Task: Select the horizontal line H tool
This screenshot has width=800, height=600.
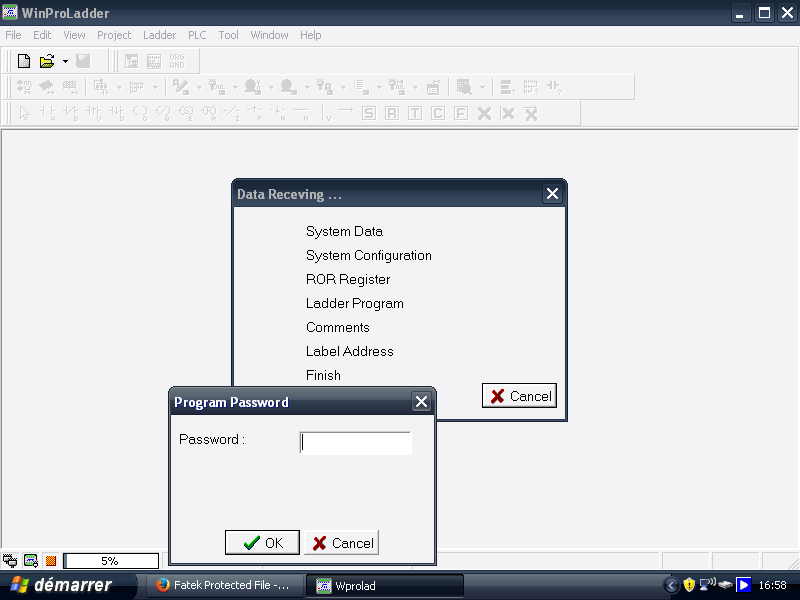Action: pos(301,113)
